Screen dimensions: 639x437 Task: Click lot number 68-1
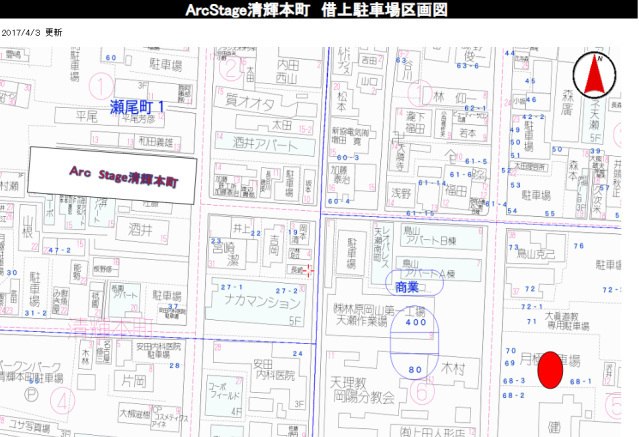coord(580,382)
